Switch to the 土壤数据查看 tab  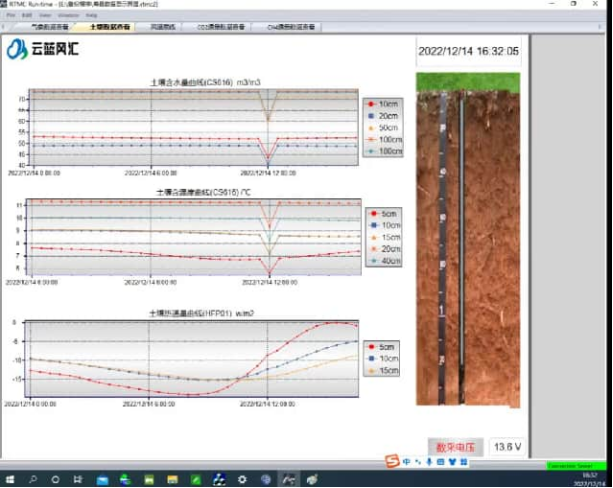(x=110, y=27)
